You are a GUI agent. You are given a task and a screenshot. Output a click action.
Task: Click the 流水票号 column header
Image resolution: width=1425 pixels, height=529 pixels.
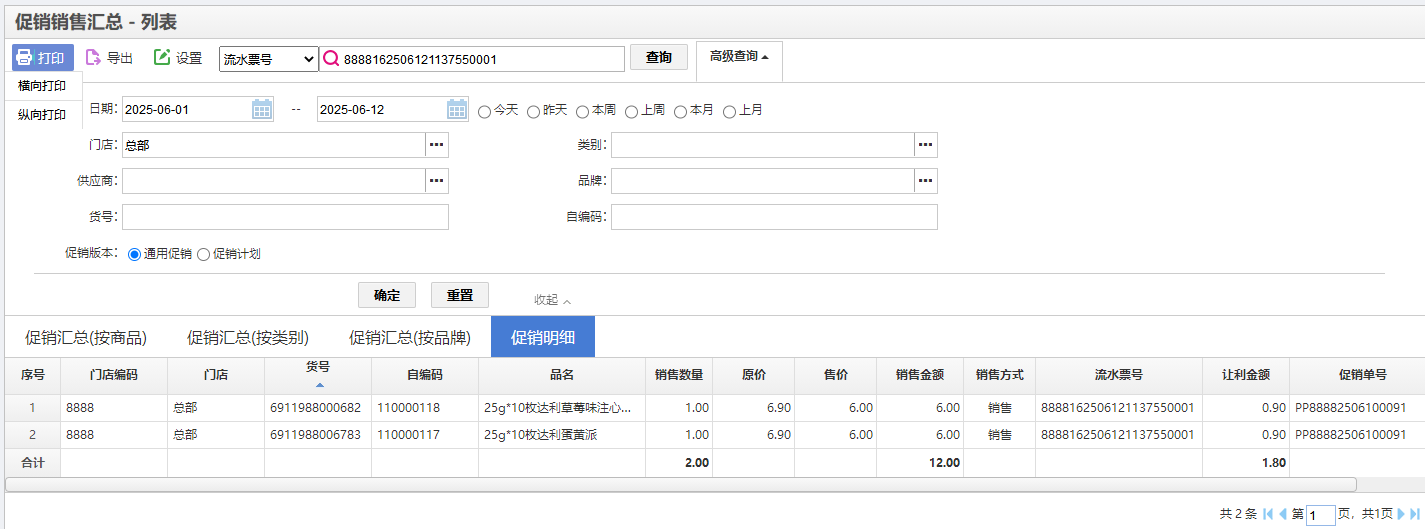coord(1118,375)
